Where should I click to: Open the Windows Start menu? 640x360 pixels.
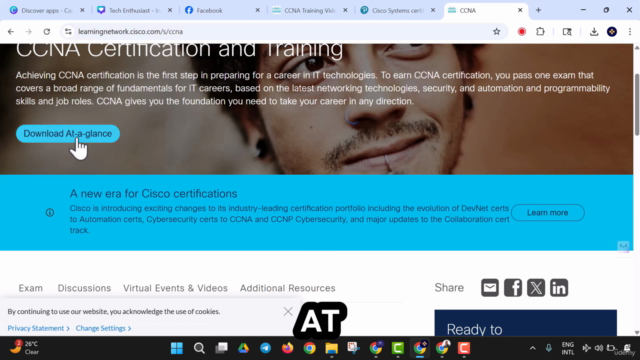177,348
